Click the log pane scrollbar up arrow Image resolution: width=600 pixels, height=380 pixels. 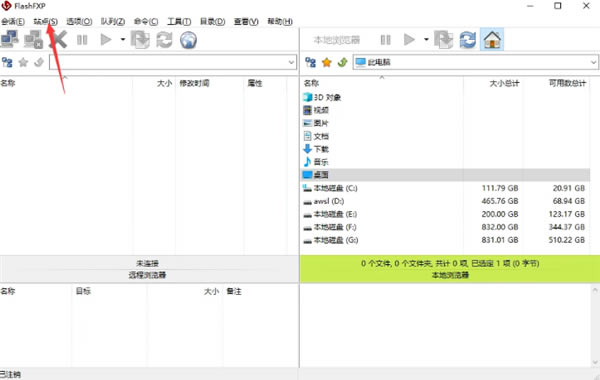pos(595,290)
